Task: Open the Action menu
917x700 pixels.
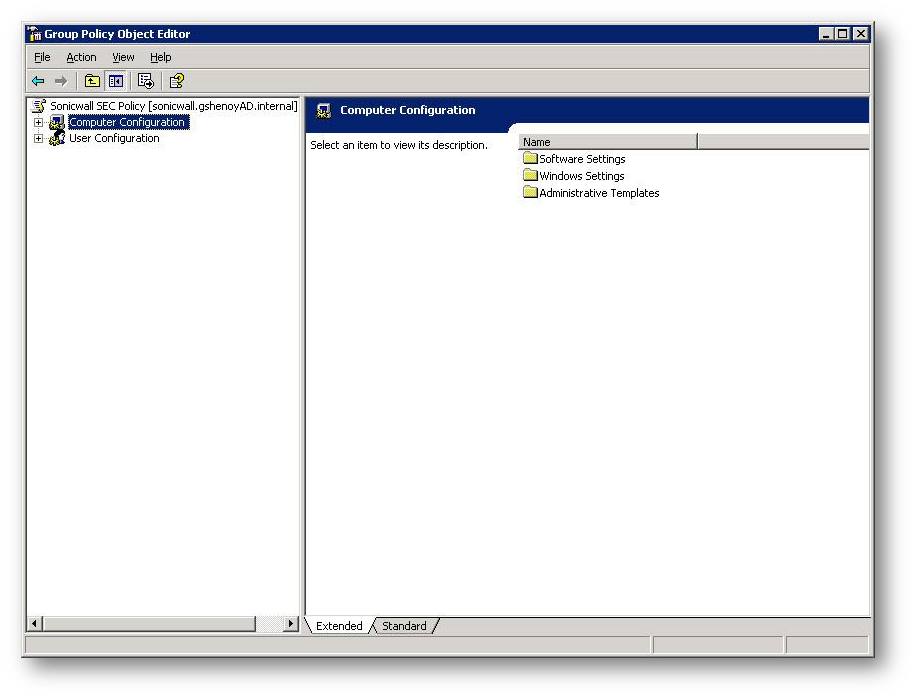Action: pos(81,58)
